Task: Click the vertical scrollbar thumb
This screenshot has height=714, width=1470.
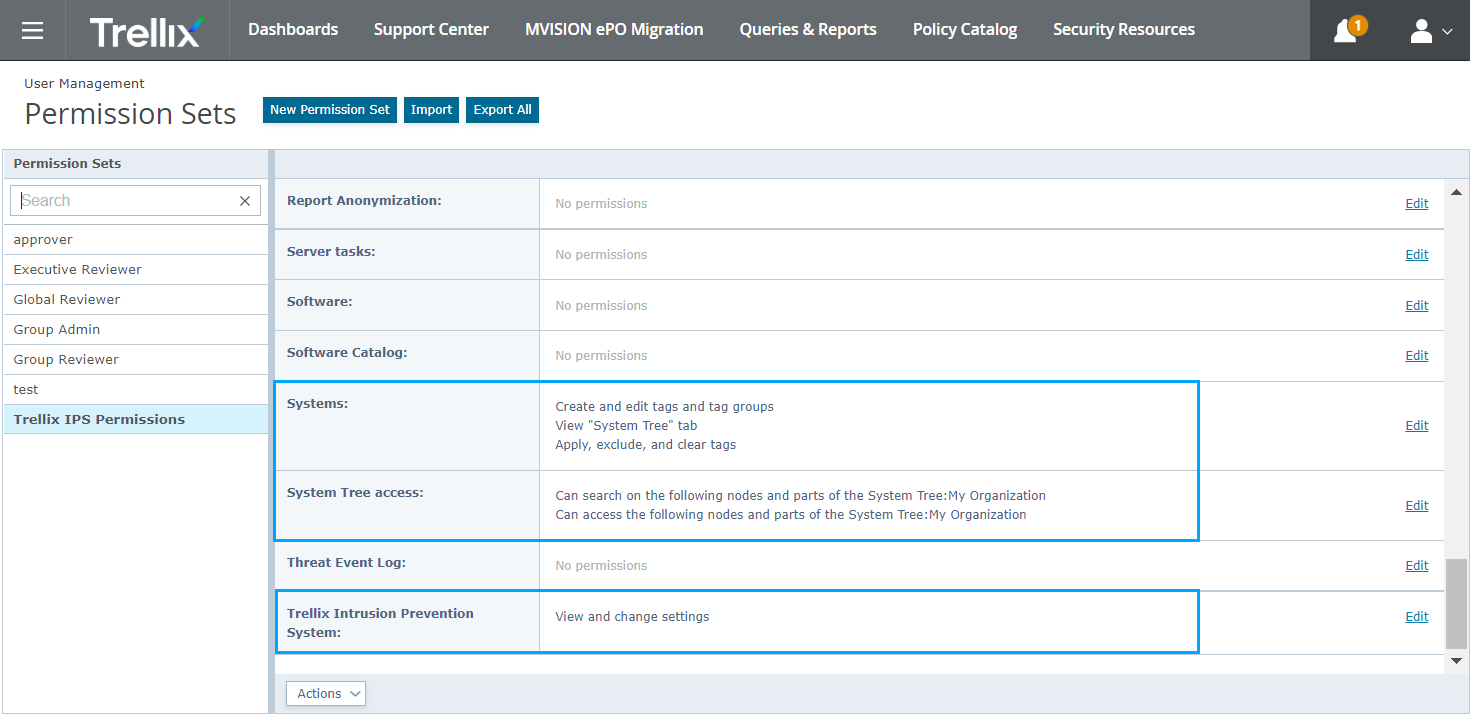Action: [x=1456, y=604]
